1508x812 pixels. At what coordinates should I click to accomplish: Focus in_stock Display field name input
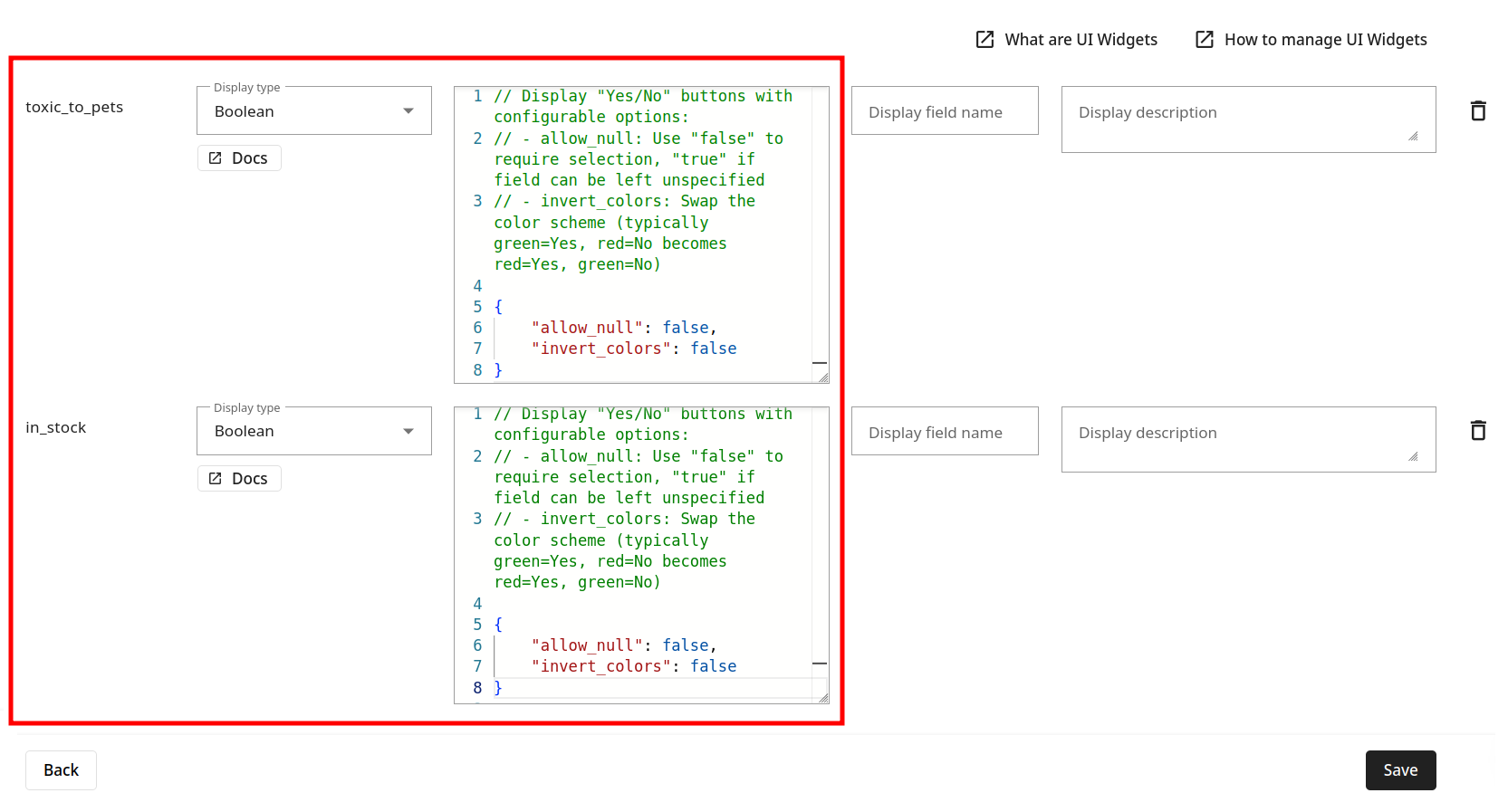click(x=944, y=432)
